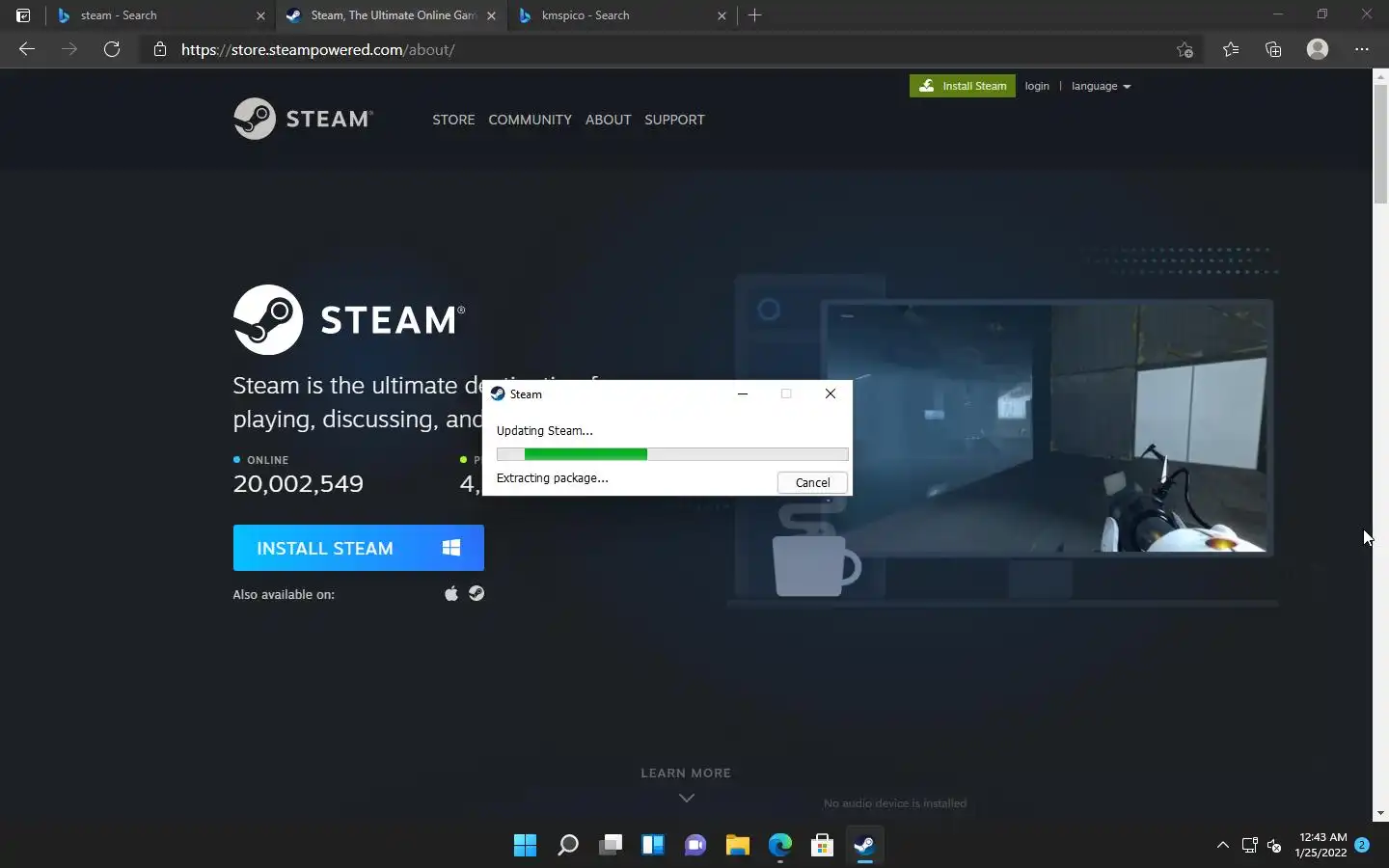1389x868 pixels.
Task: Open Task View on the taskbar
Action: 611,846
